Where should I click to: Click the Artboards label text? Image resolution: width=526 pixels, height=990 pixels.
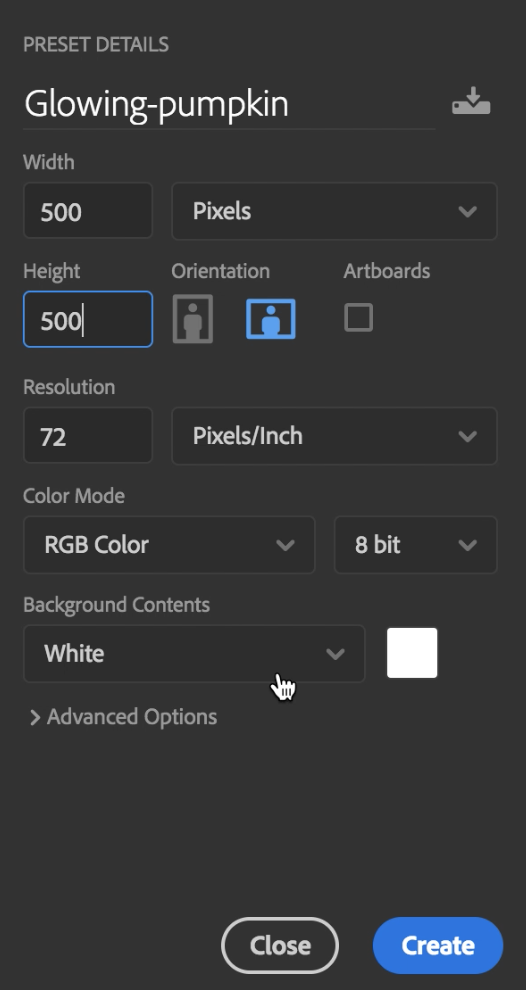386,271
